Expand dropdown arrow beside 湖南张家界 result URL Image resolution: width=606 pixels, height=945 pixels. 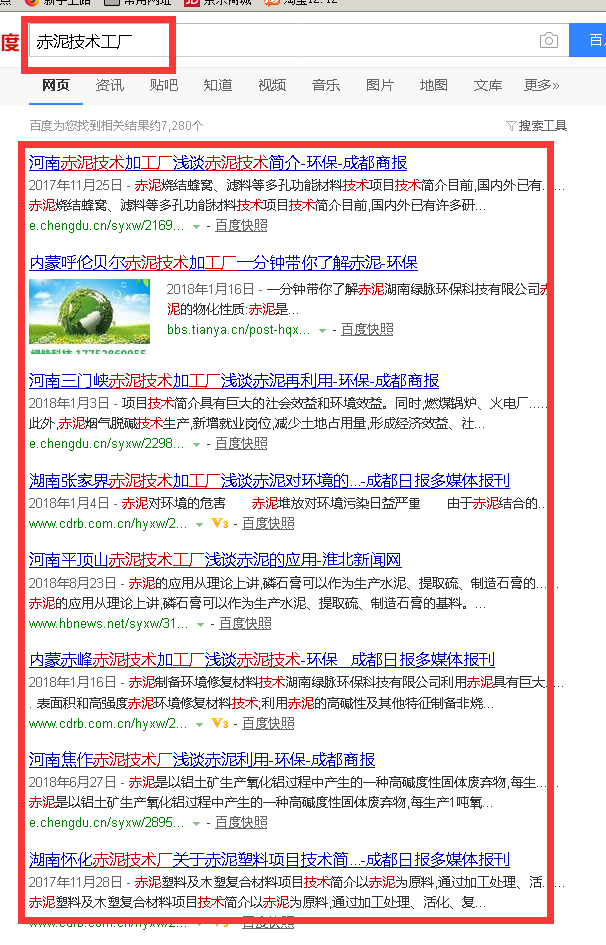199,525
